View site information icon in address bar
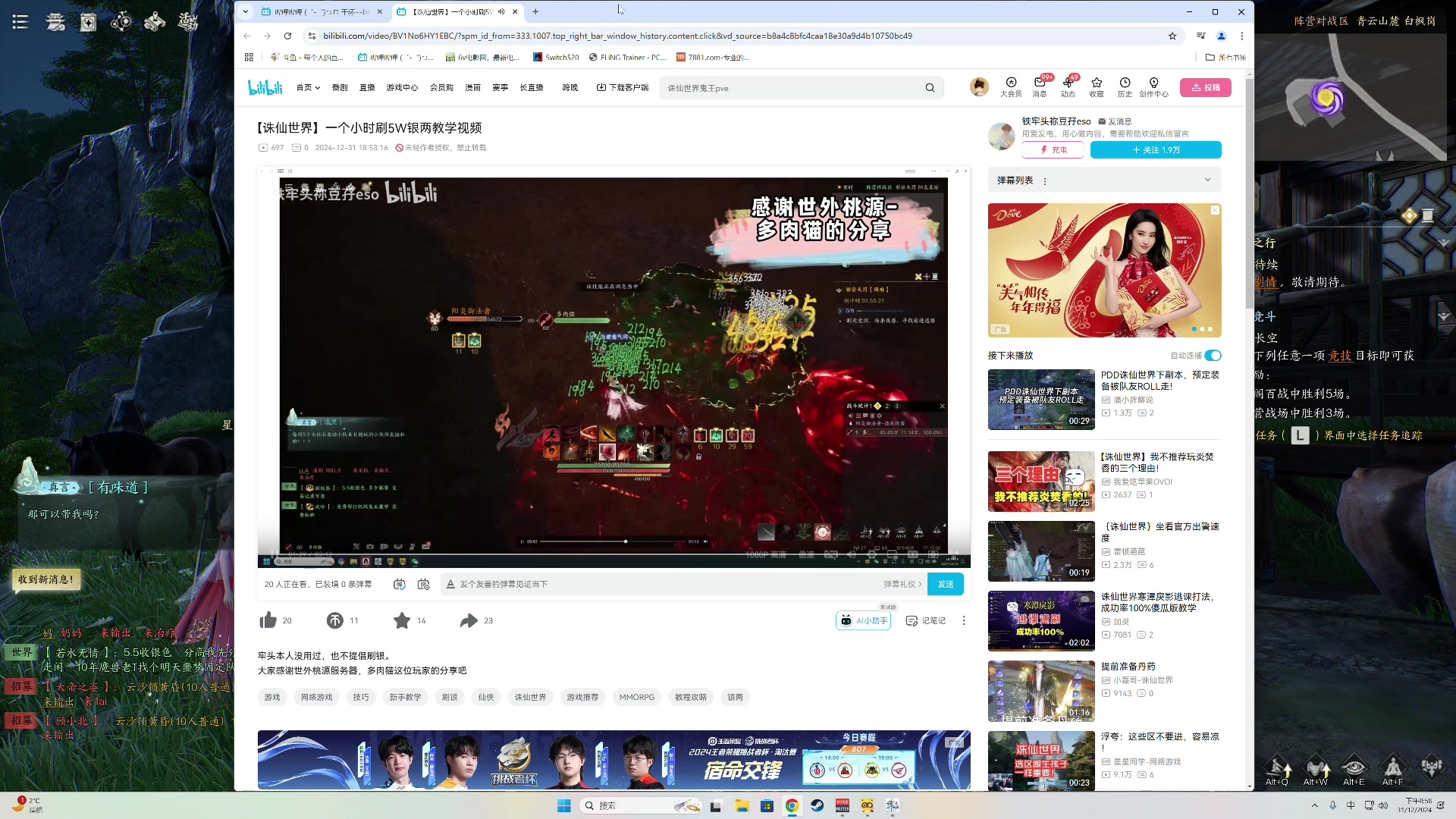Image resolution: width=1456 pixels, height=819 pixels. click(311, 36)
